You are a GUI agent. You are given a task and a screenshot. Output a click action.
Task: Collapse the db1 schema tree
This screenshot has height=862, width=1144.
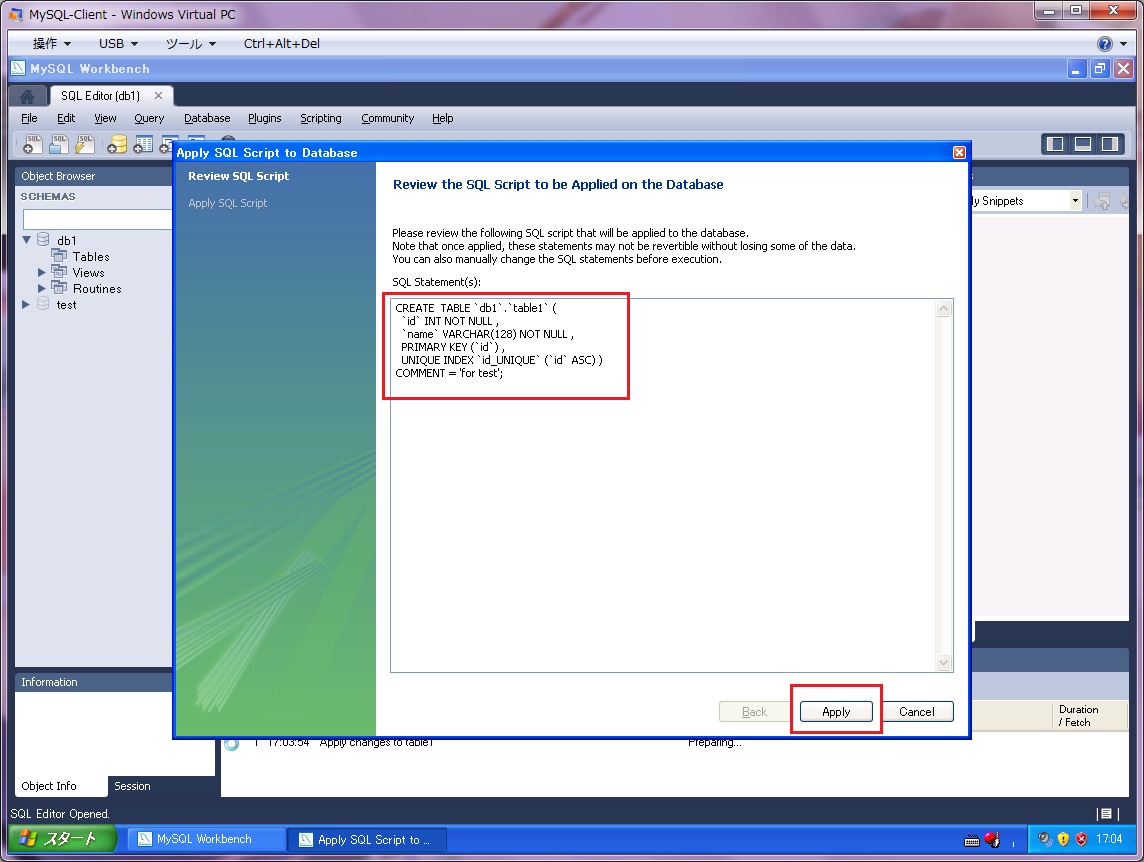[x=26, y=239]
